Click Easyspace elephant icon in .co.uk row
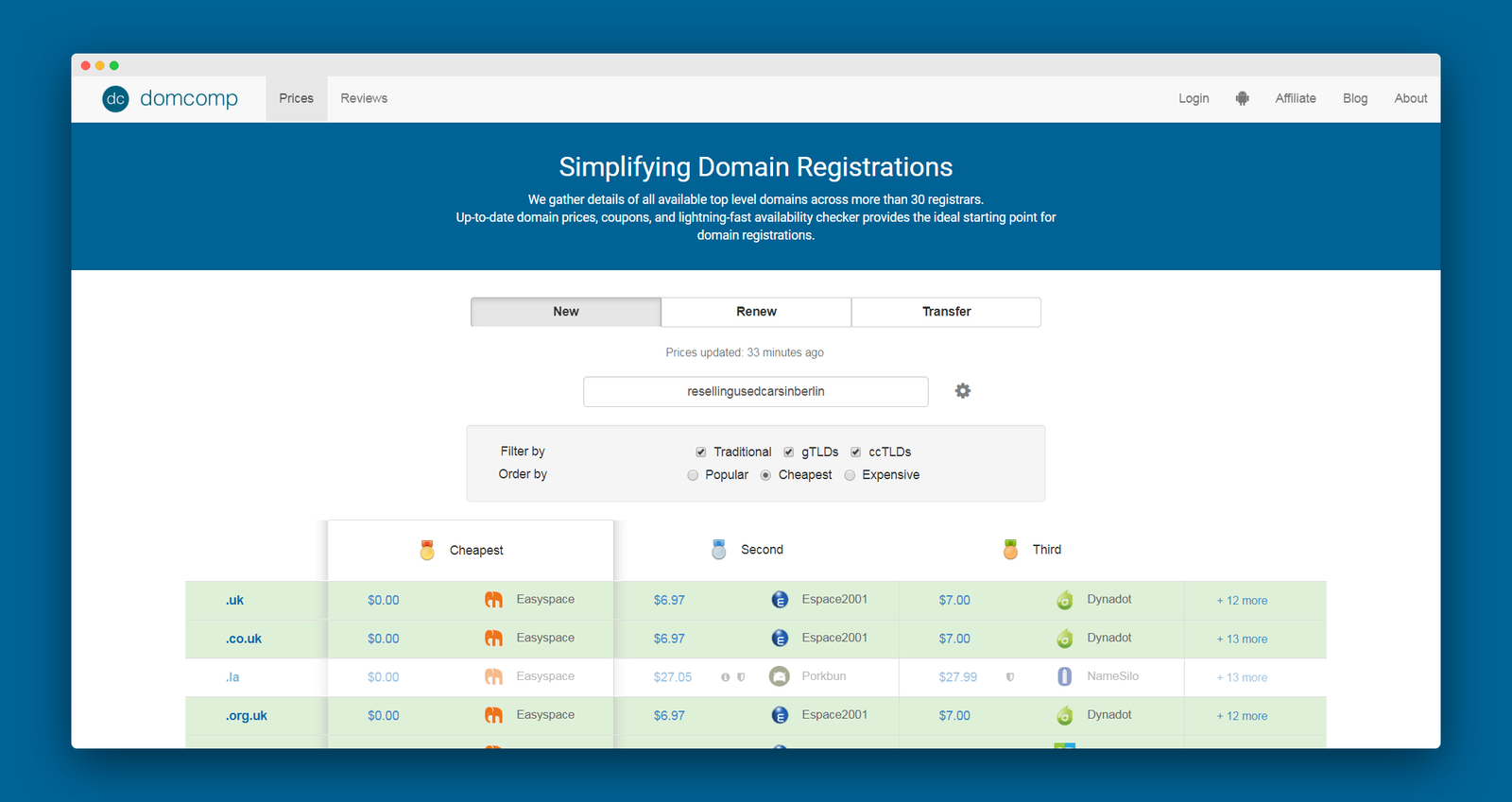1512x802 pixels. 493,639
